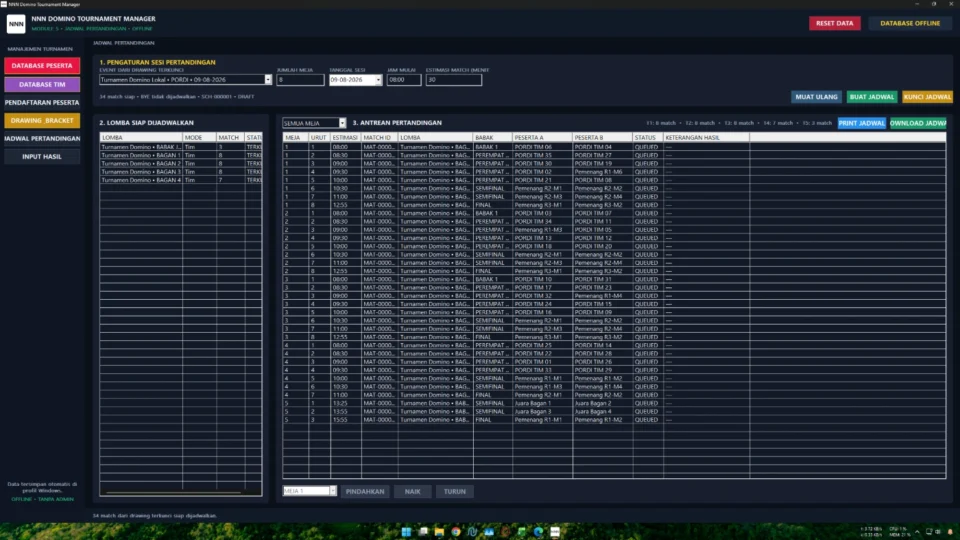Image resolution: width=960 pixels, height=540 pixels.
Task: Click Turun button to move match down
Action: coord(454,492)
